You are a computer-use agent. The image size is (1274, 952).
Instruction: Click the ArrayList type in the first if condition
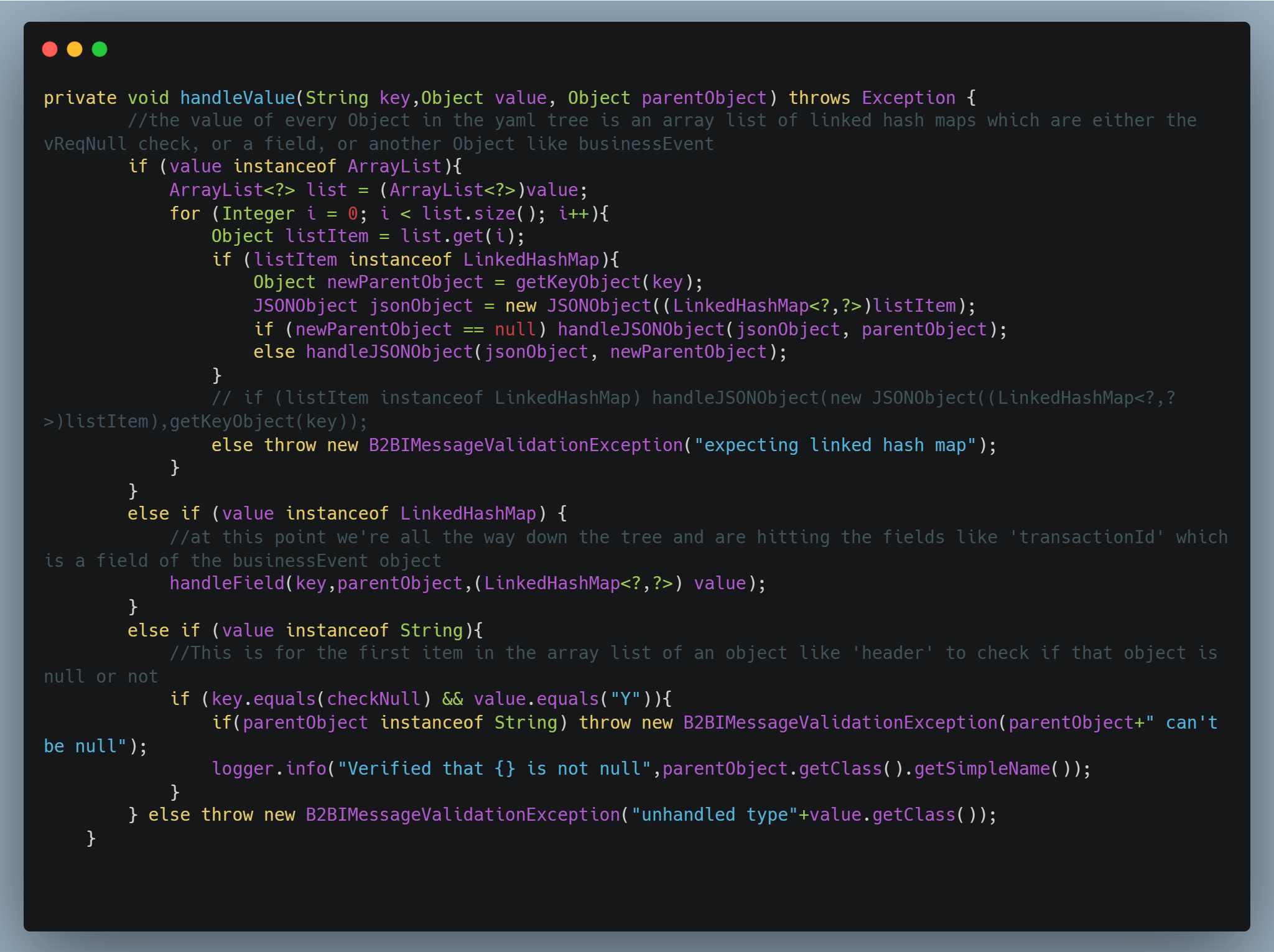coord(394,166)
